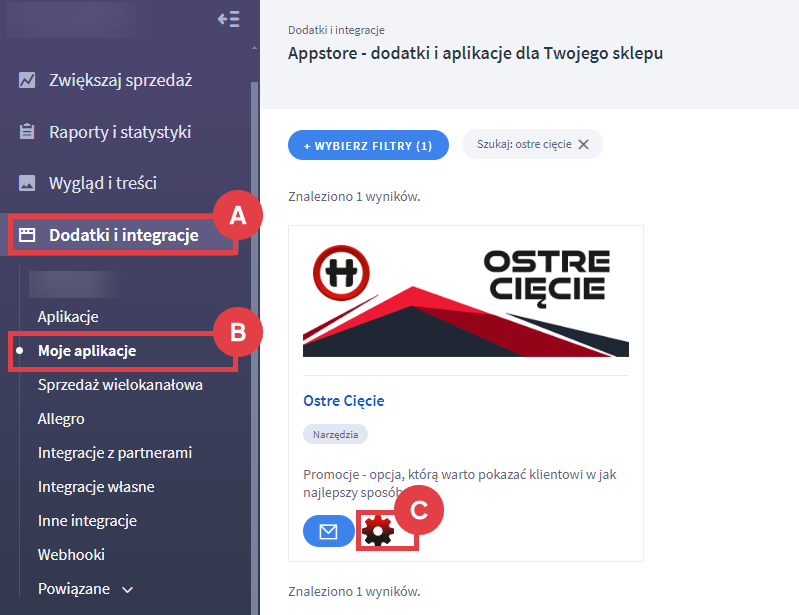
Task: Click the clipboard icon beside Raporty i statystyki
Action: pos(27,131)
